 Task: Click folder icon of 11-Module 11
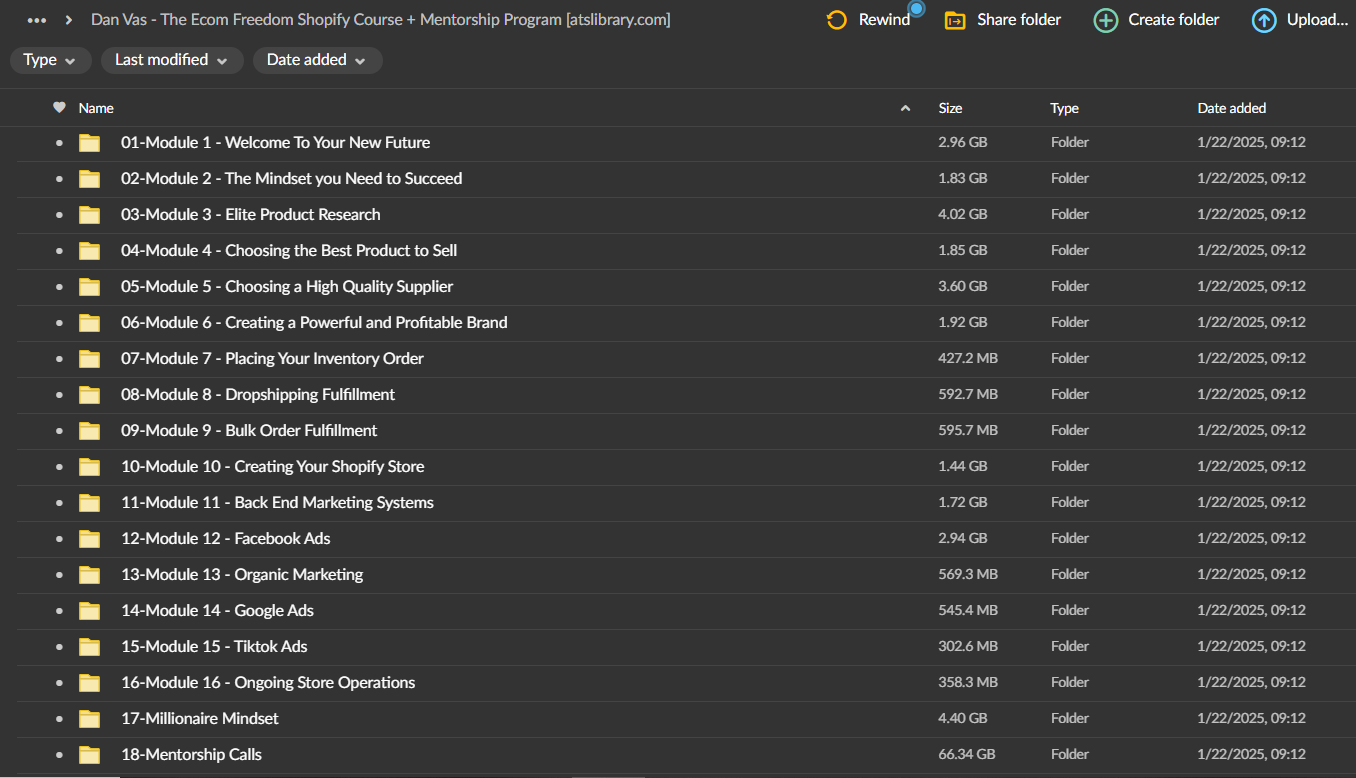90,503
